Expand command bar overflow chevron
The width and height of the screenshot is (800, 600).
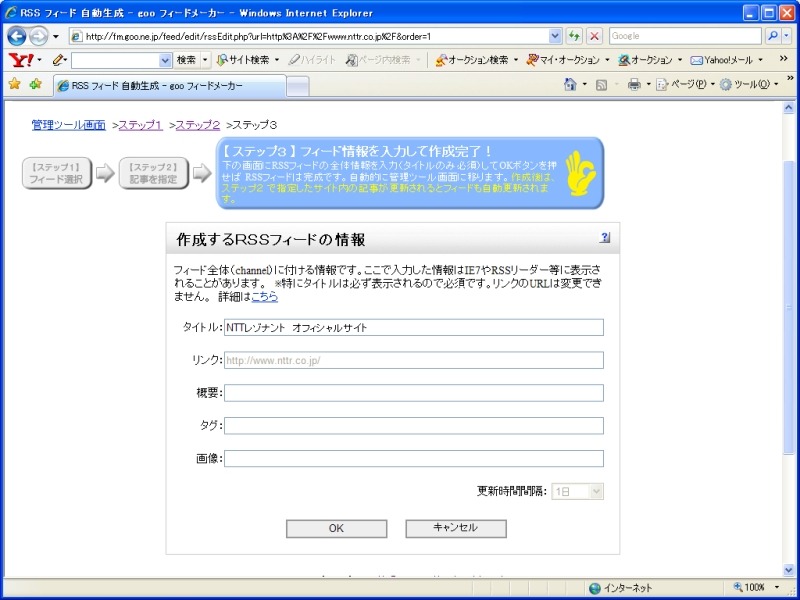point(790,79)
